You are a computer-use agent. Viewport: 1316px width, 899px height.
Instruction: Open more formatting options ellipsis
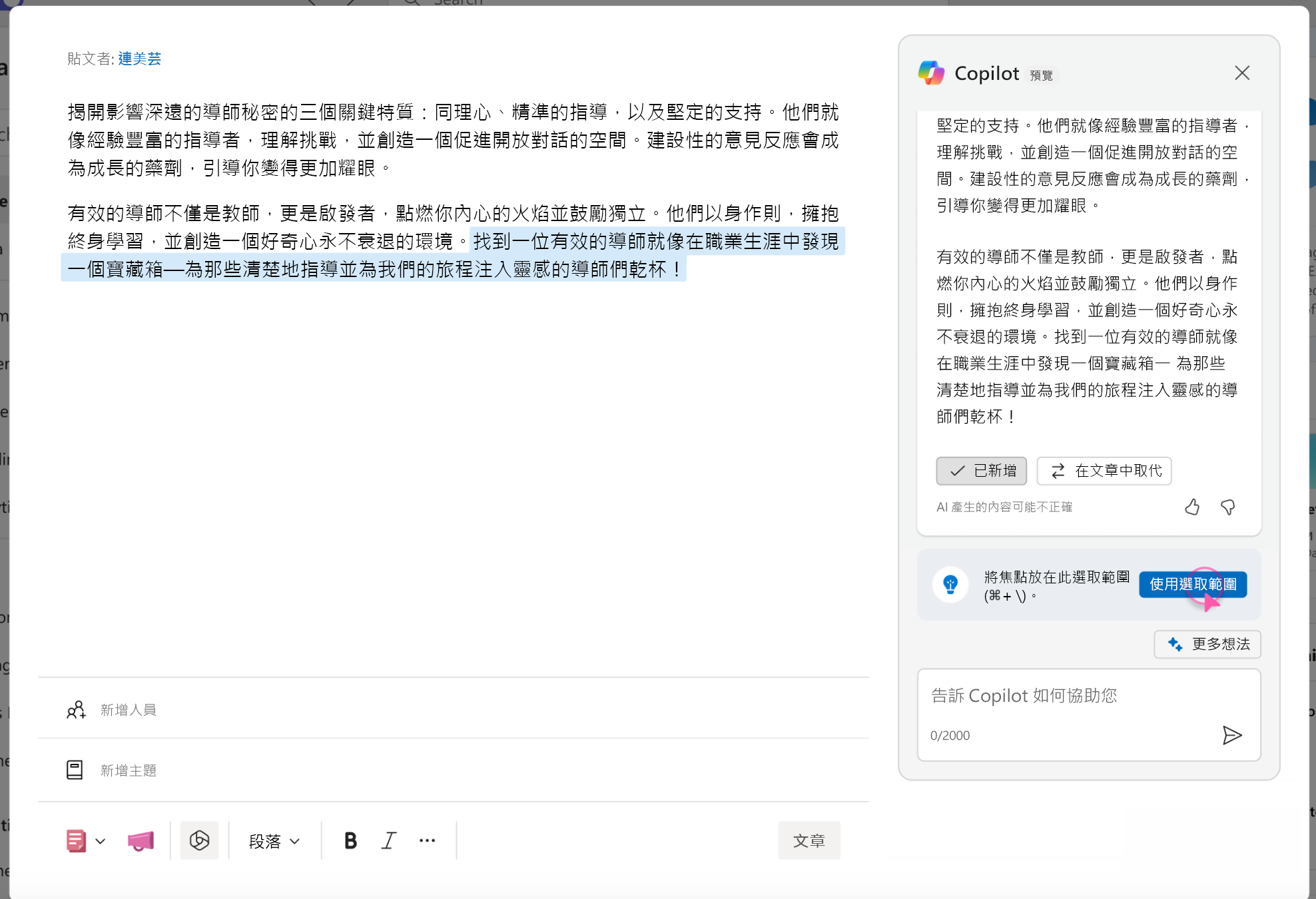pyautogui.click(x=427, y=841)
